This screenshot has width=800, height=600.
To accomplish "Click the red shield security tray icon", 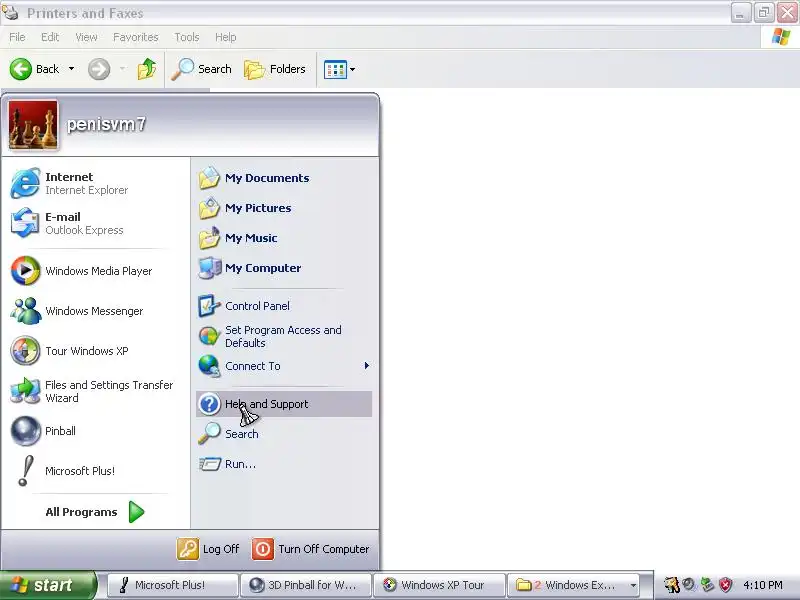I will click(726, 585).
